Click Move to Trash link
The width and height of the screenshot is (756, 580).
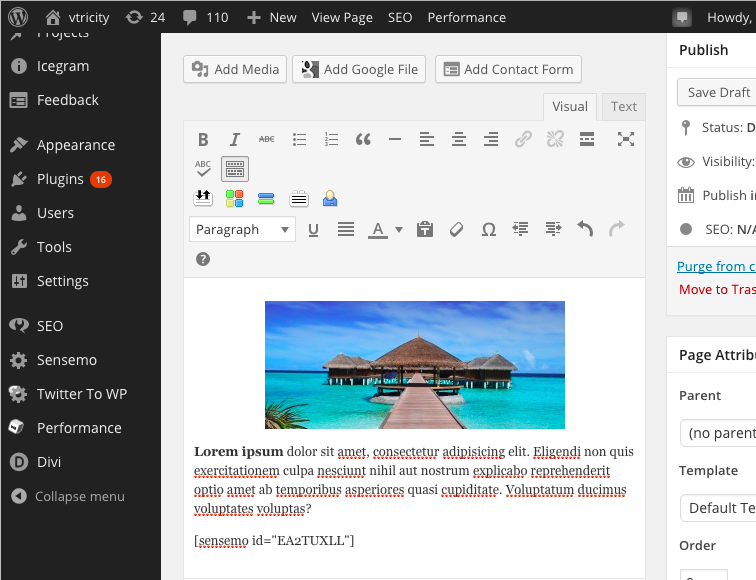pos(717,289)
